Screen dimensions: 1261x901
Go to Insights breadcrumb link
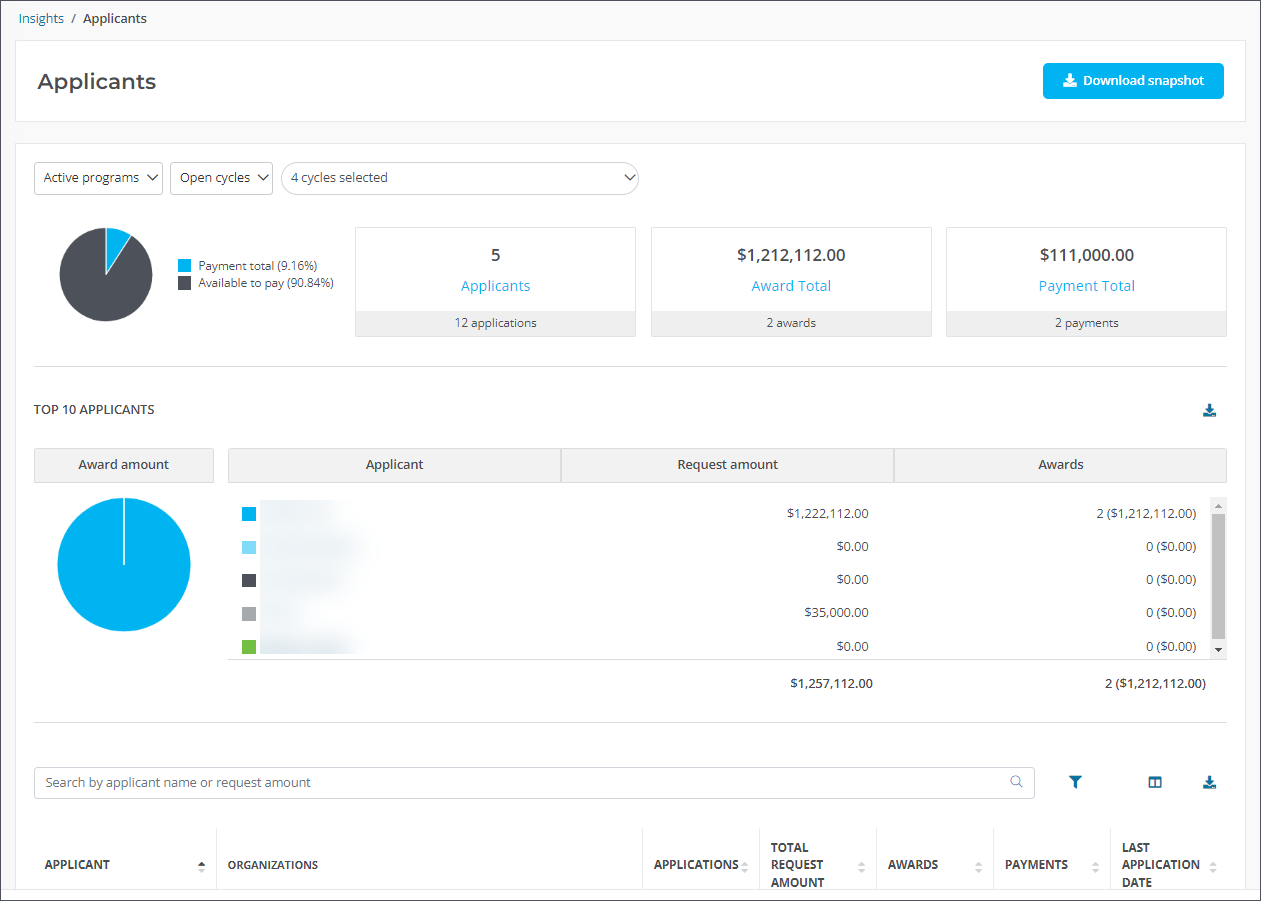[41, 18]
